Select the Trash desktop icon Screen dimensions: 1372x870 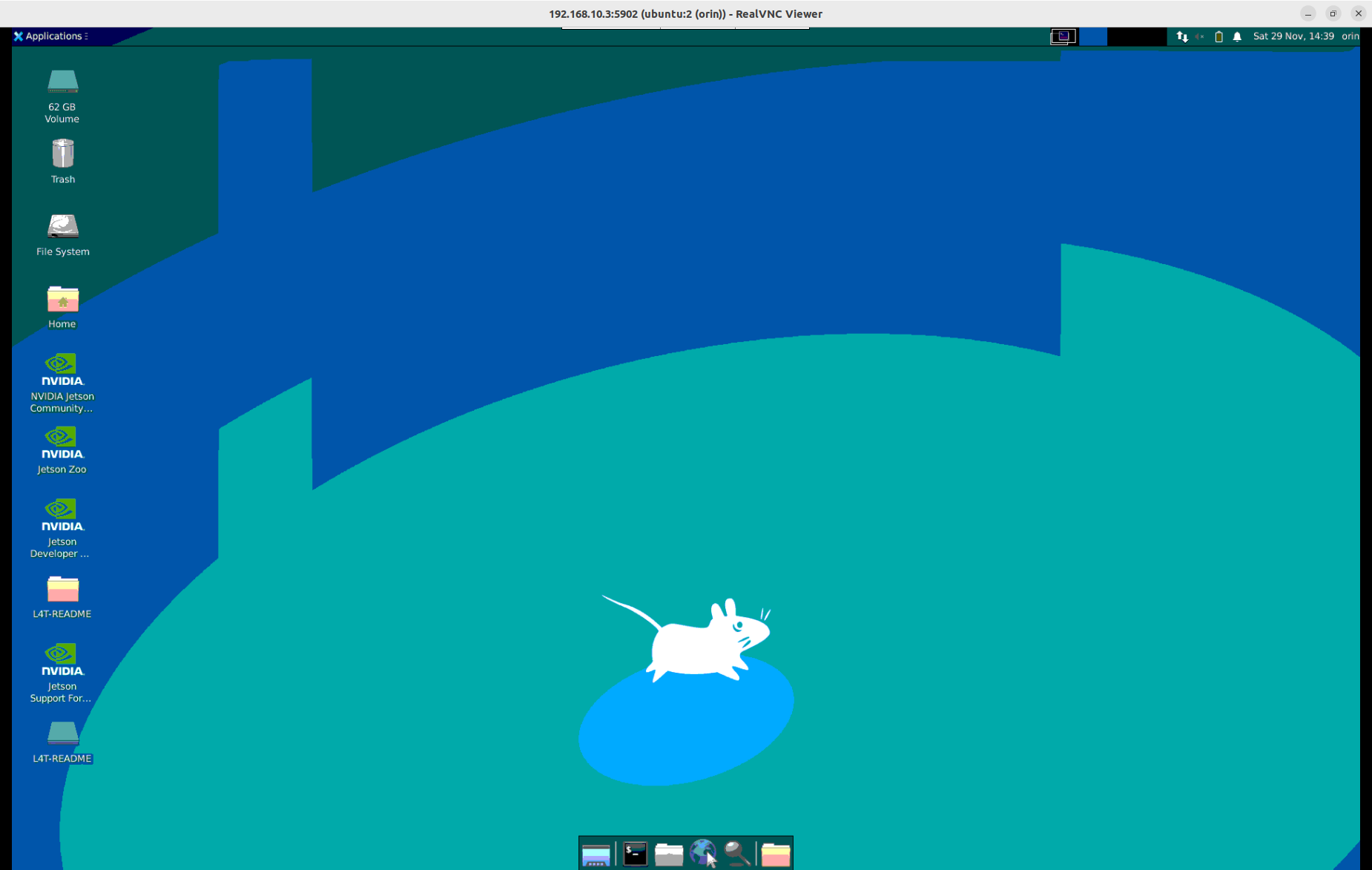tap(62, 154)
